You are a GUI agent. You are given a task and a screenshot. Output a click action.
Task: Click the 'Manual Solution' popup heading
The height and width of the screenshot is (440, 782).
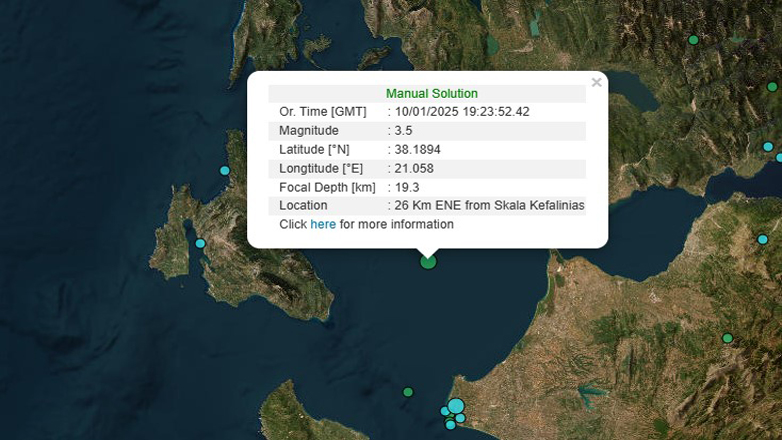coord(432,93)
